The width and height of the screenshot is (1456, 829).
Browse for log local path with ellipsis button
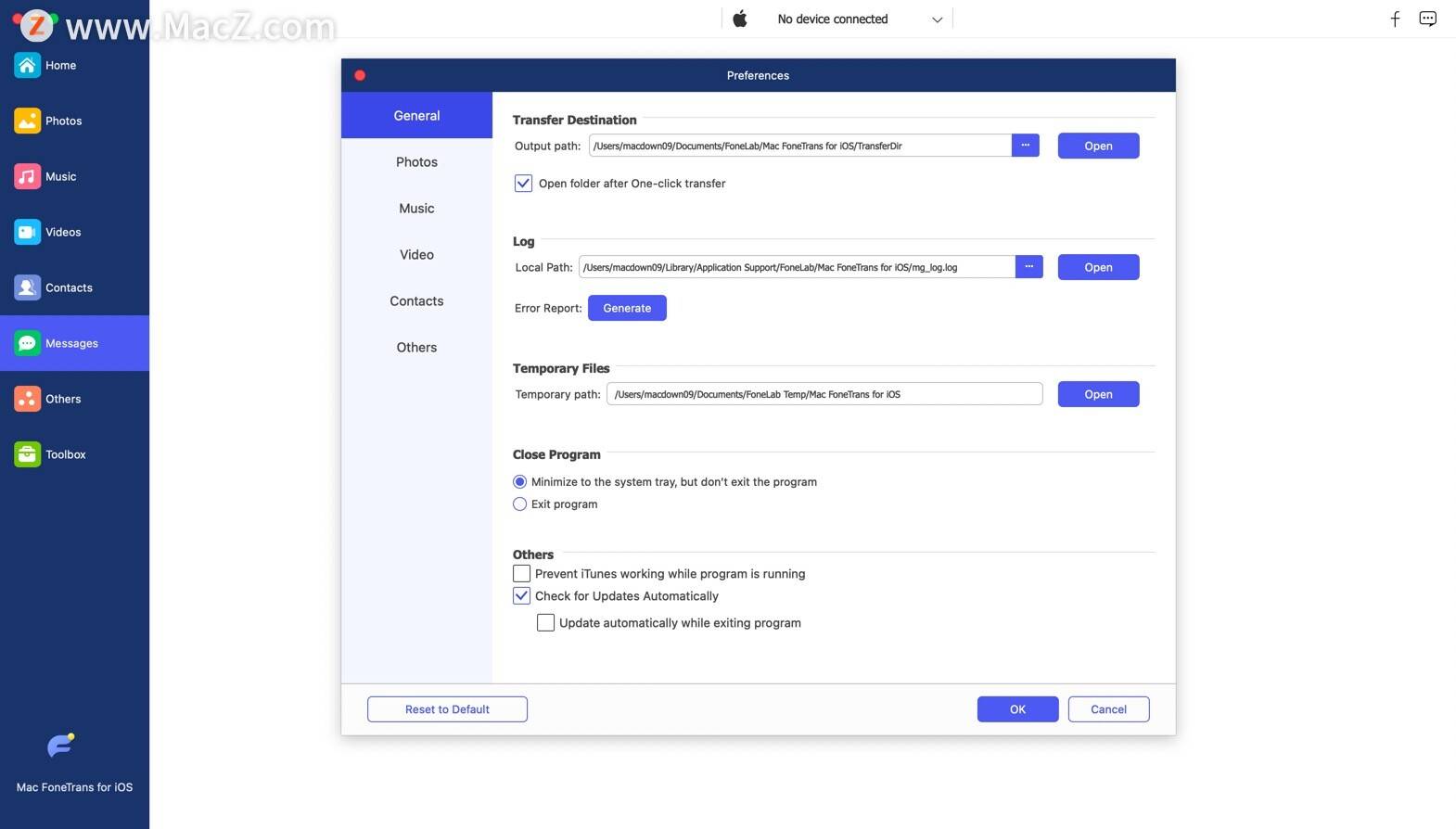click(1028, 267)
